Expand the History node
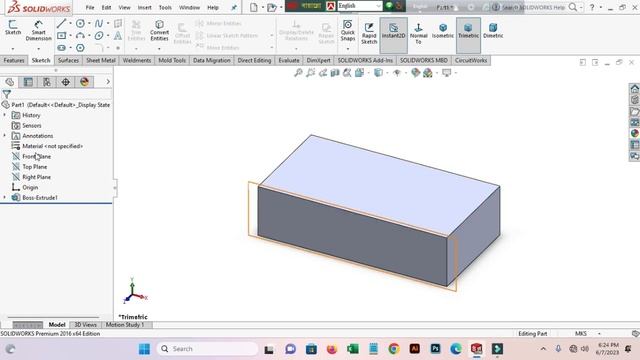640x360 pixels. point(4,115)
